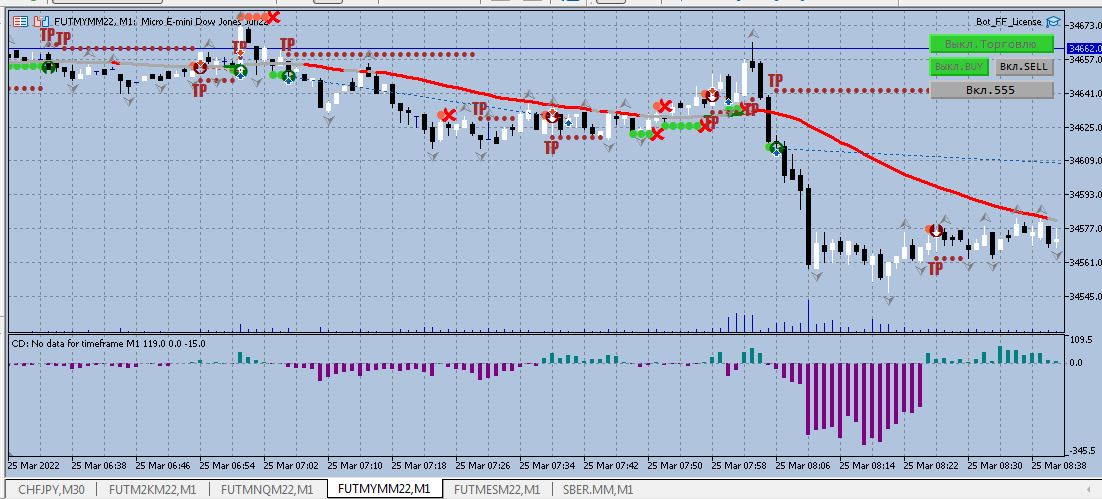Click the Bot_FF_License expert advisor hat icon

click(1053, 22)
